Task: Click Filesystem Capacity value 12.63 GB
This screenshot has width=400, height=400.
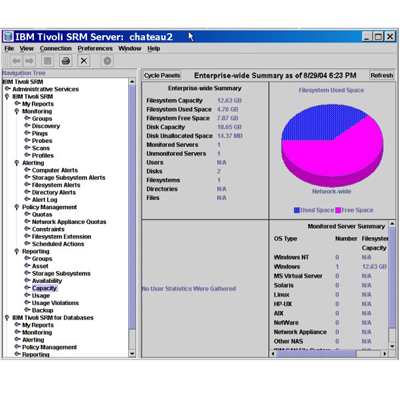Action: [229, 100]
